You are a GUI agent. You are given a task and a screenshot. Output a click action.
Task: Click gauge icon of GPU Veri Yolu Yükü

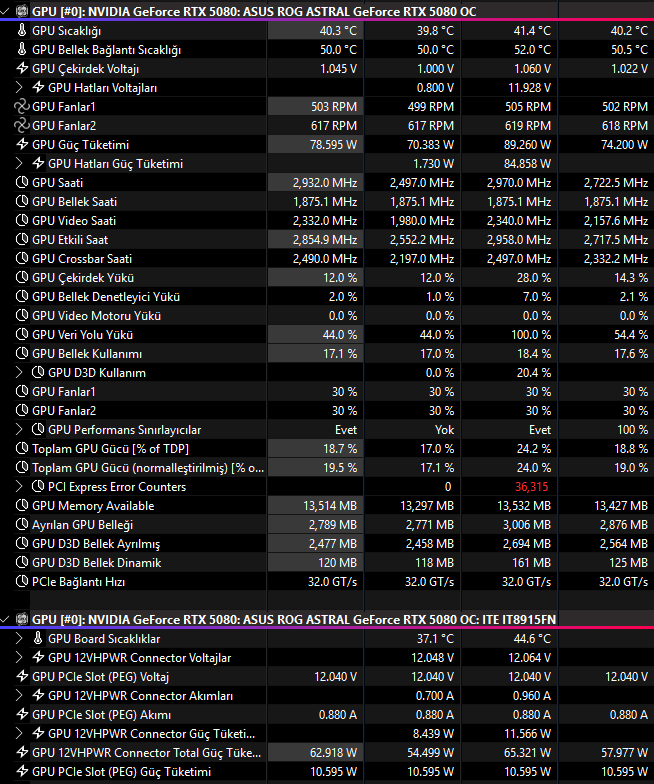coord(22,334)
